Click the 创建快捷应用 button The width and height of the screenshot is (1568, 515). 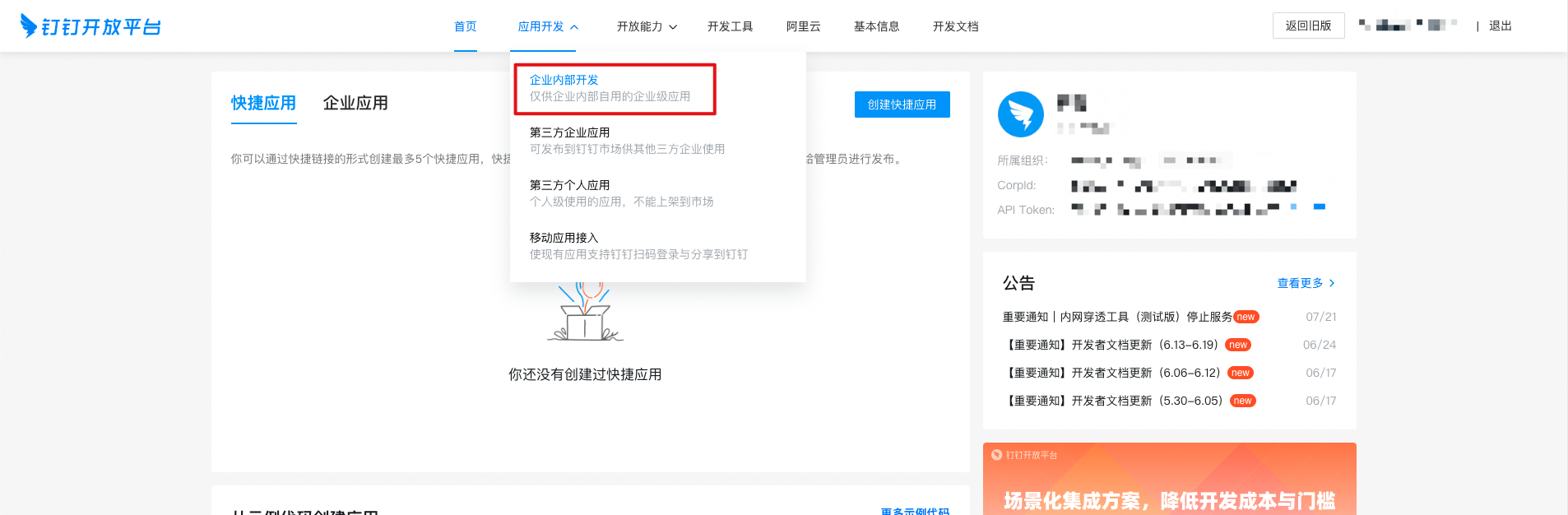click(x=902, y=104)
